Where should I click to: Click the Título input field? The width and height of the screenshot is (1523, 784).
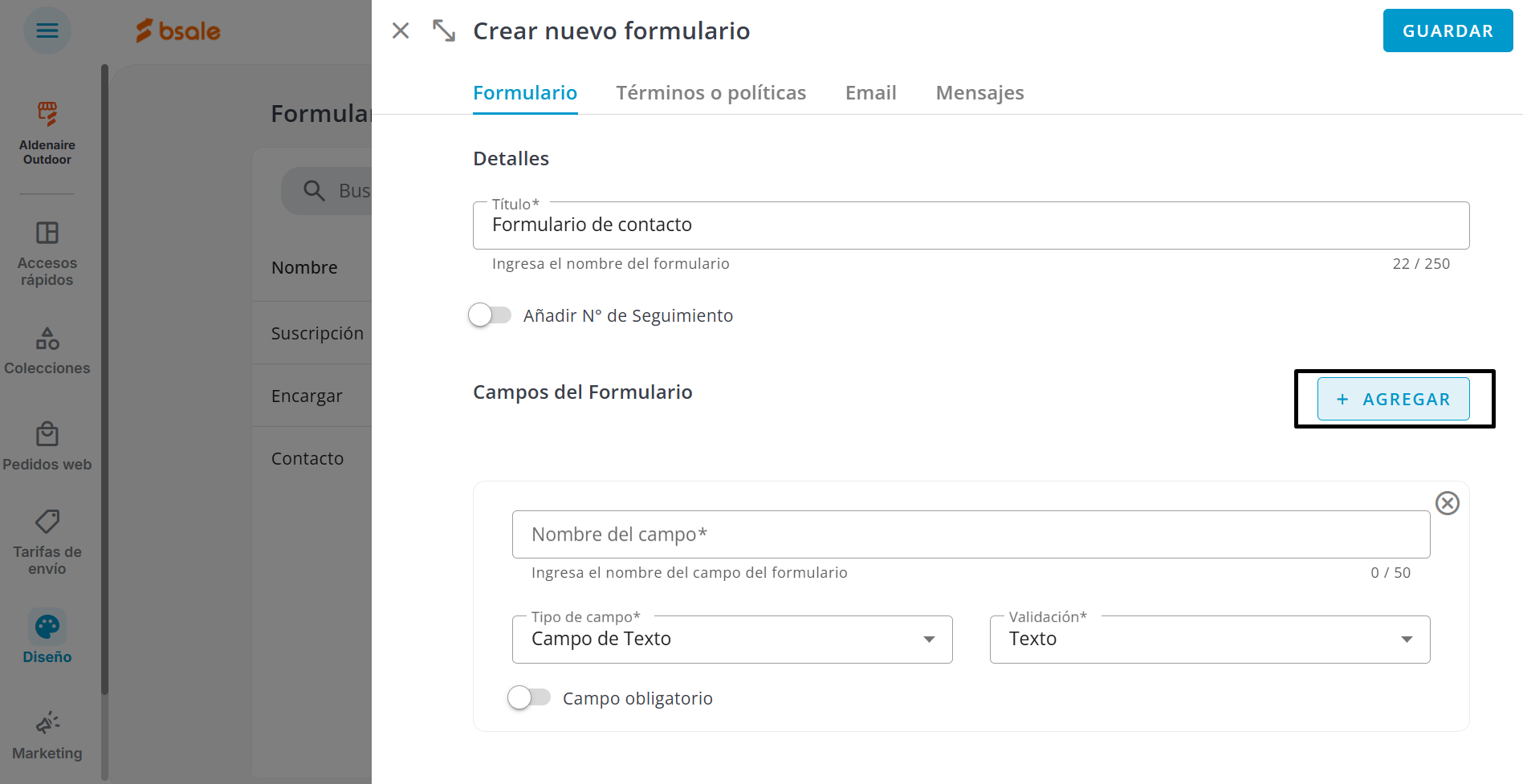pyautogui.click(x=971, y=225)
